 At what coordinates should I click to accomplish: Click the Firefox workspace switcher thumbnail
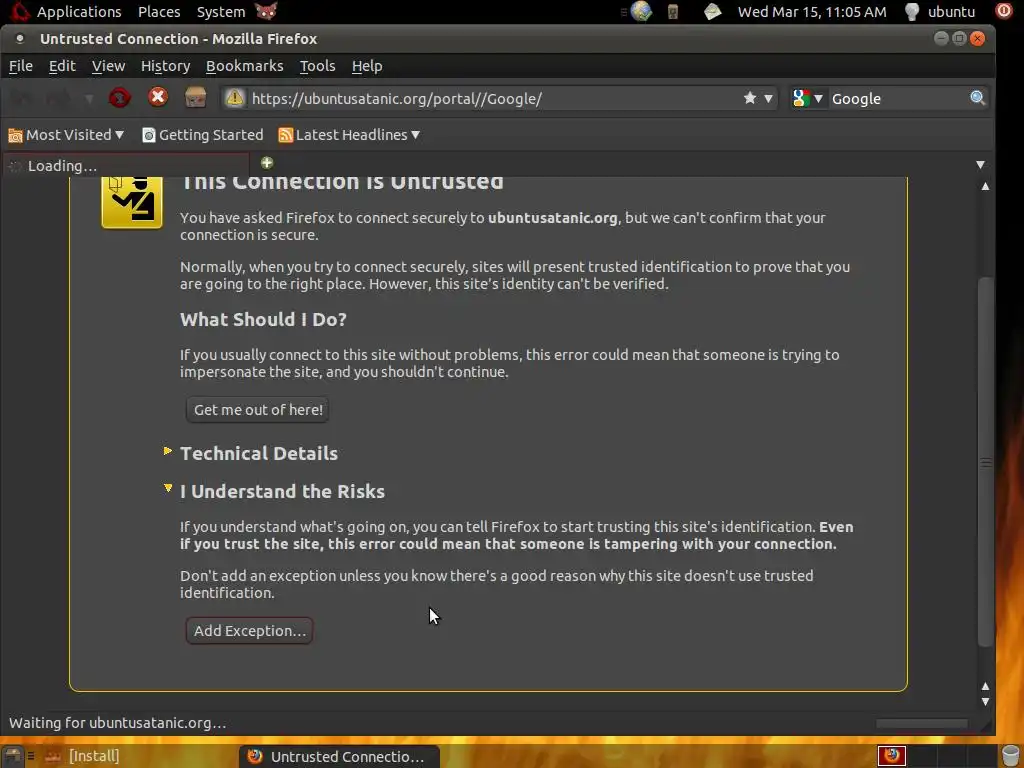[891, 756]
